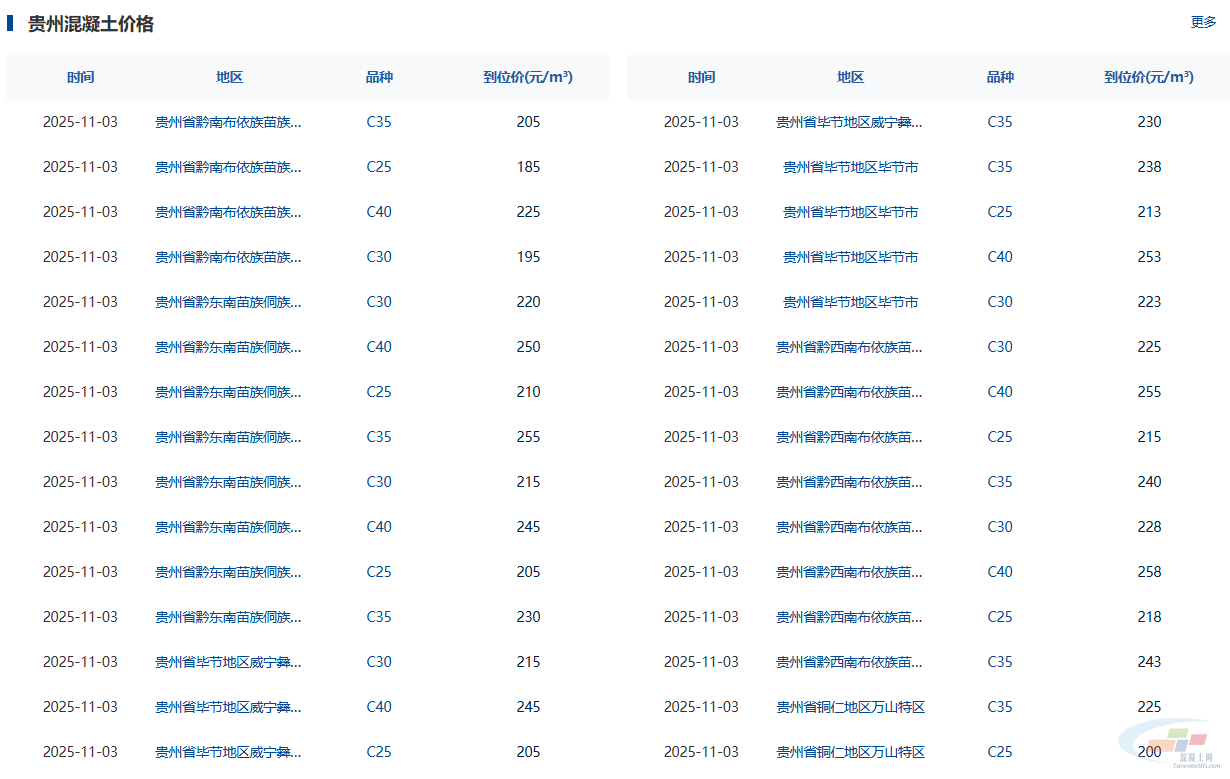Open 铜仁地区万山特区 link in the C35 row

point(850,707)
